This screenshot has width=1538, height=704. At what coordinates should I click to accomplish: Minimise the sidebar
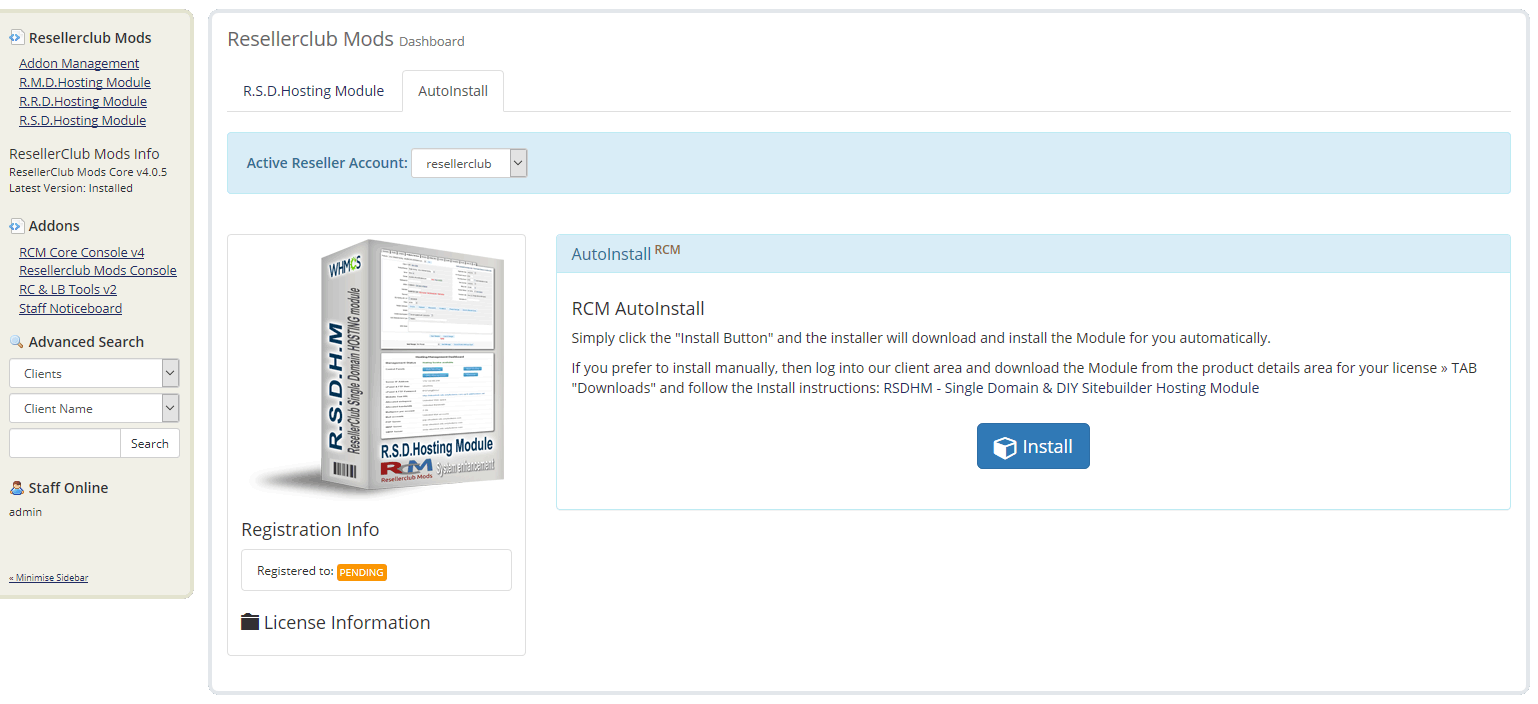point(48,578)
